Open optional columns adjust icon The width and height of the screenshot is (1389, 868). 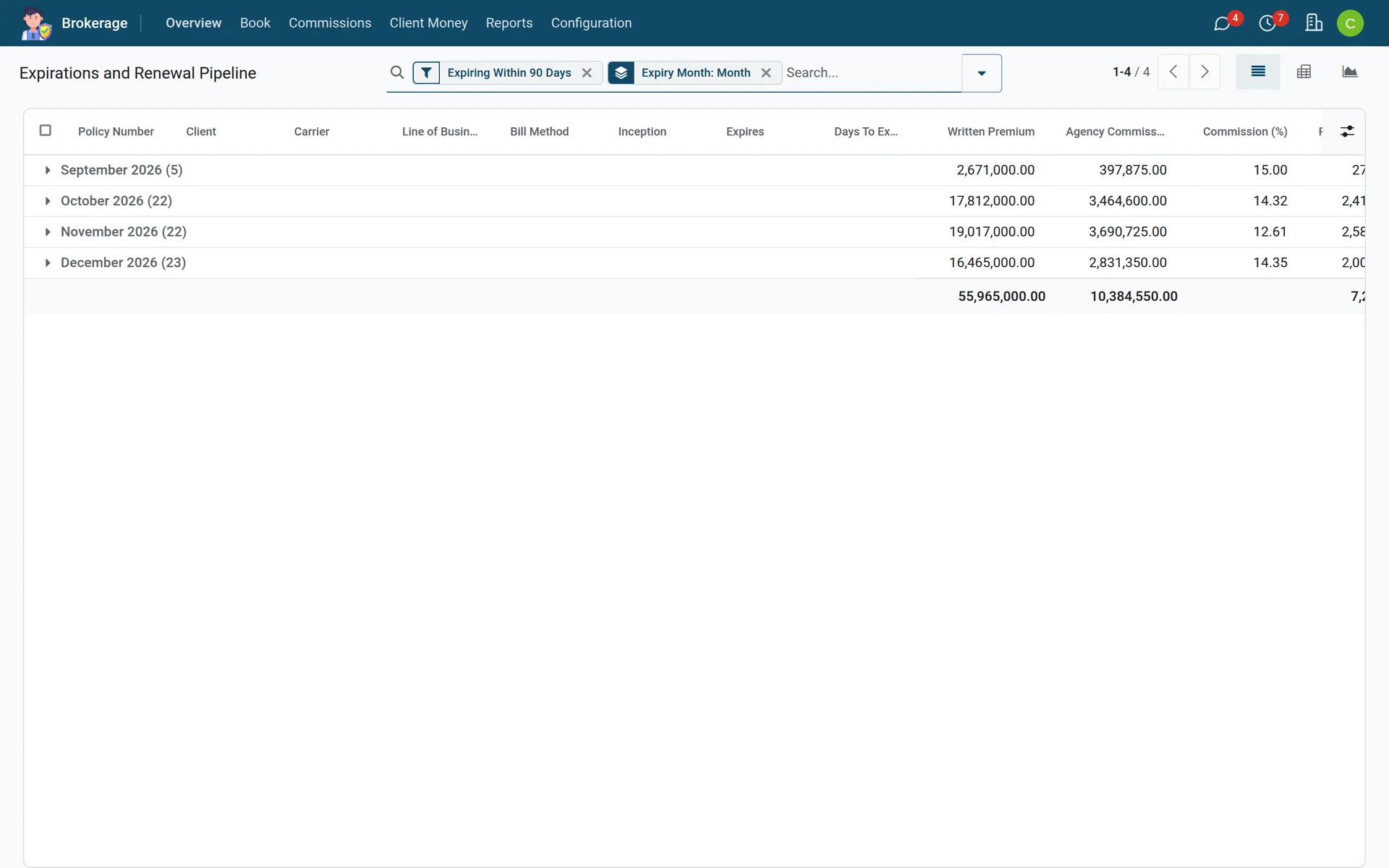pyautogui.click(x=1347, y=131)
